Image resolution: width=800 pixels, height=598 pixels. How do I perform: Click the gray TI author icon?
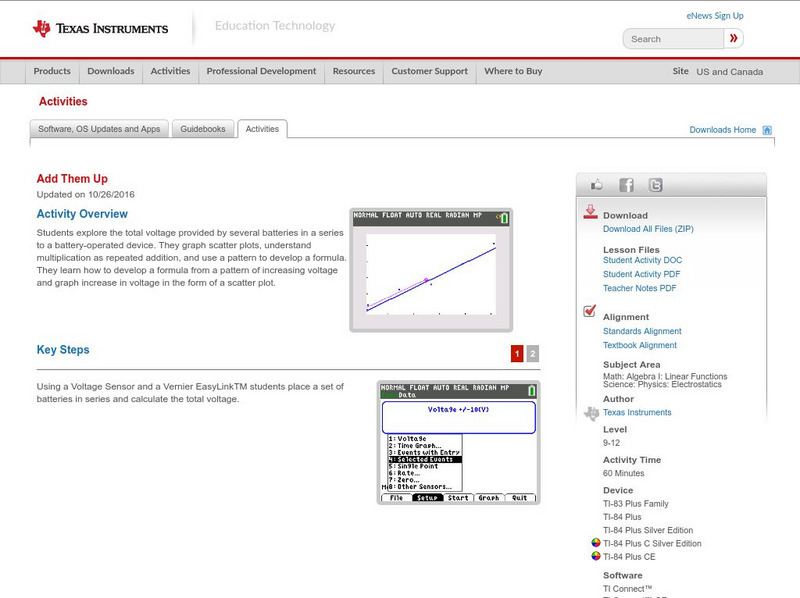tap(591, 413)
